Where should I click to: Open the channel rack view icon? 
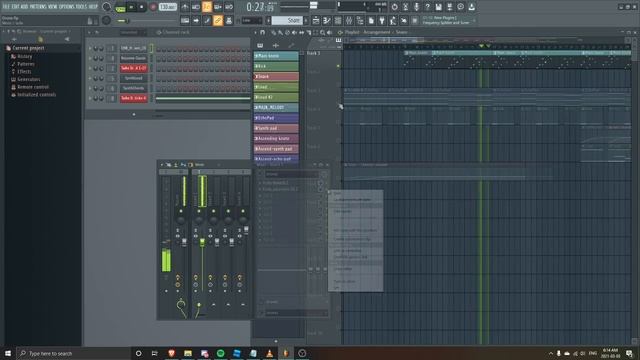click(338, 20)
